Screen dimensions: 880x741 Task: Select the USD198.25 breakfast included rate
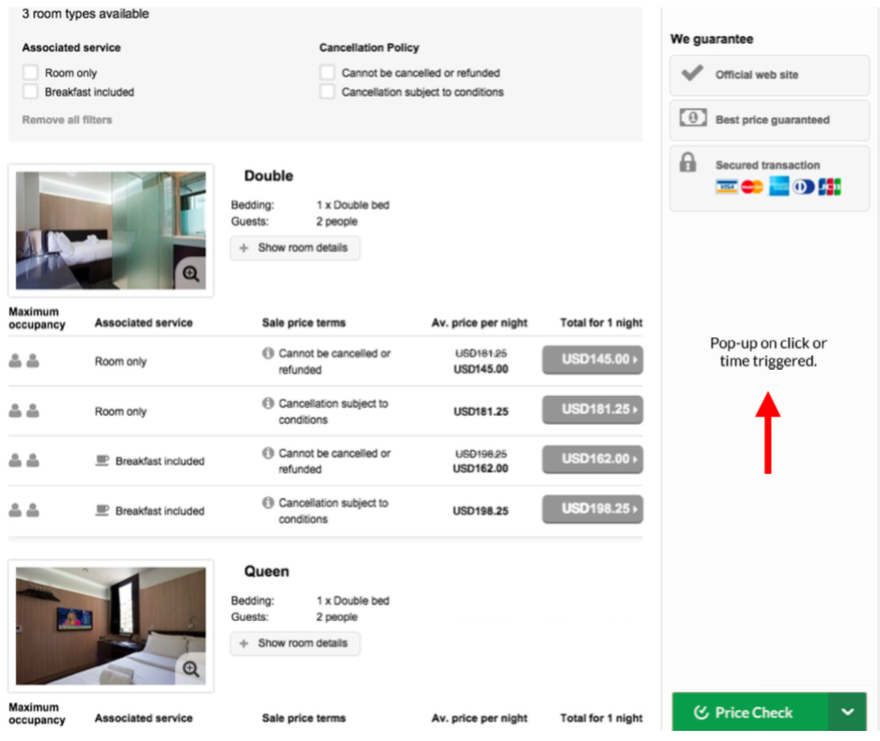[x=592, y=509]
